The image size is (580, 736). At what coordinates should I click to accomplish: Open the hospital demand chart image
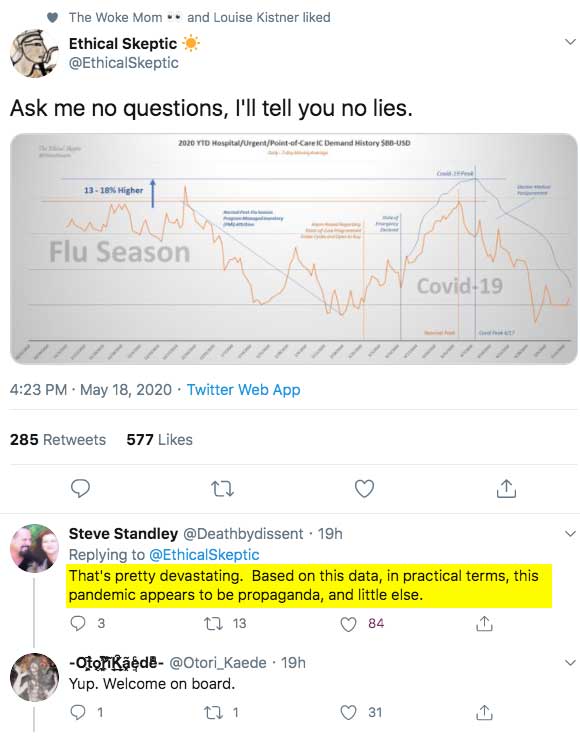pyautogui.click(x=294, y=249)
